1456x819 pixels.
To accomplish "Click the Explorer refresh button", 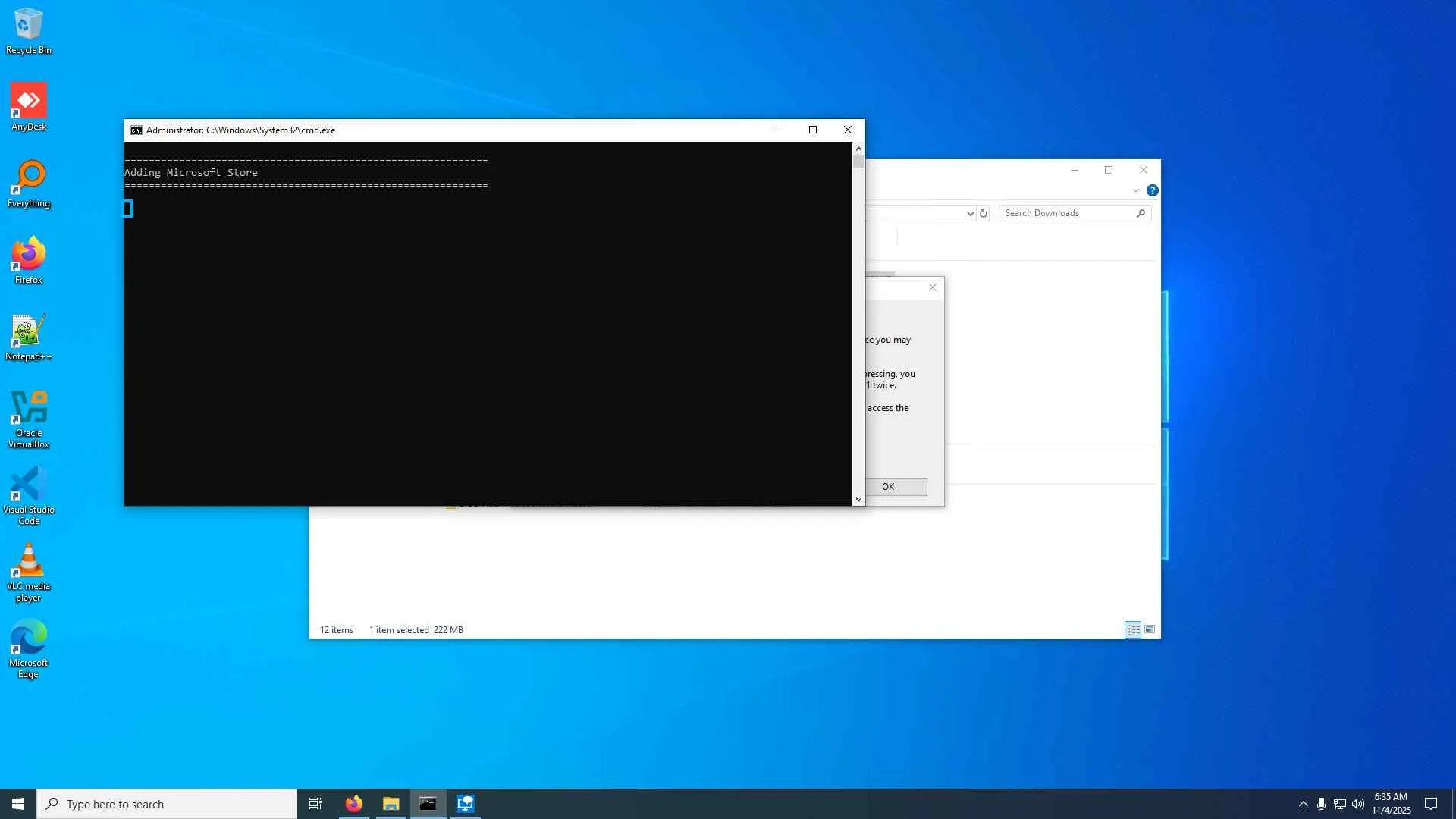I will (984, 214).
